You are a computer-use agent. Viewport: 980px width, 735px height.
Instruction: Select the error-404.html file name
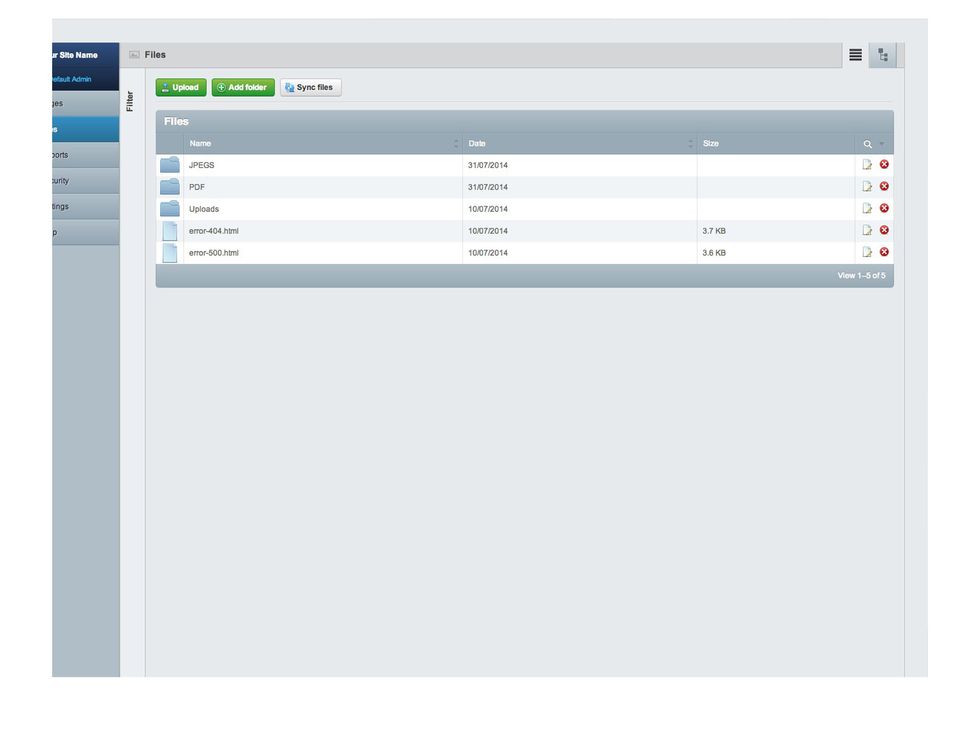(x=214, y=231)
